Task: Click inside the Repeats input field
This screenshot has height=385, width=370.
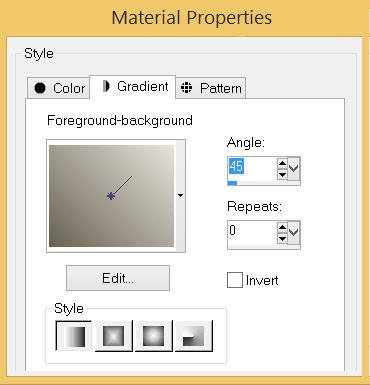Action: [252, 232]
